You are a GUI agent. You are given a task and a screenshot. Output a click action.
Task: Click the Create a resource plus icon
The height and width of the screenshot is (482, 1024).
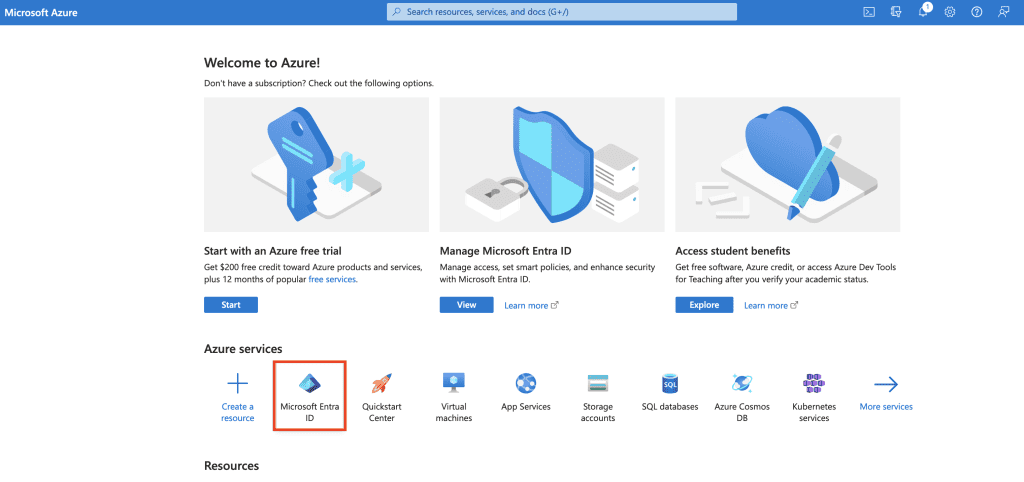coord(237,384)
